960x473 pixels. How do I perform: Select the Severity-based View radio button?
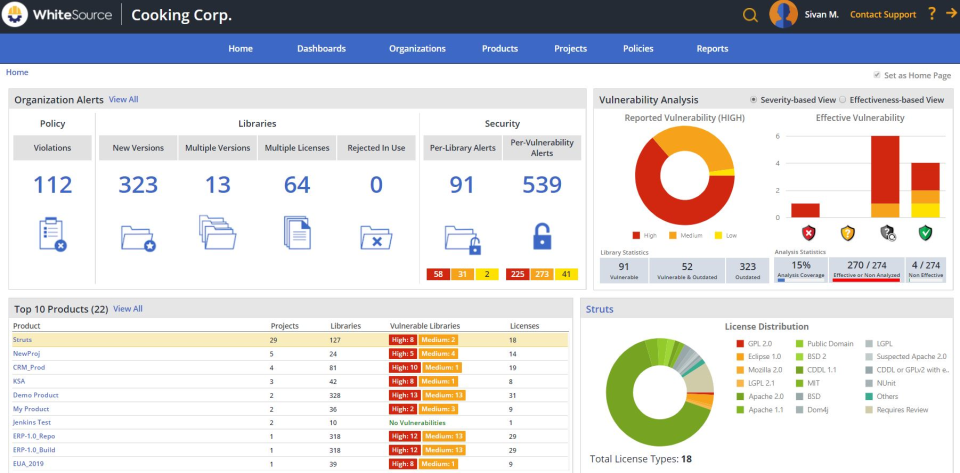753,100
